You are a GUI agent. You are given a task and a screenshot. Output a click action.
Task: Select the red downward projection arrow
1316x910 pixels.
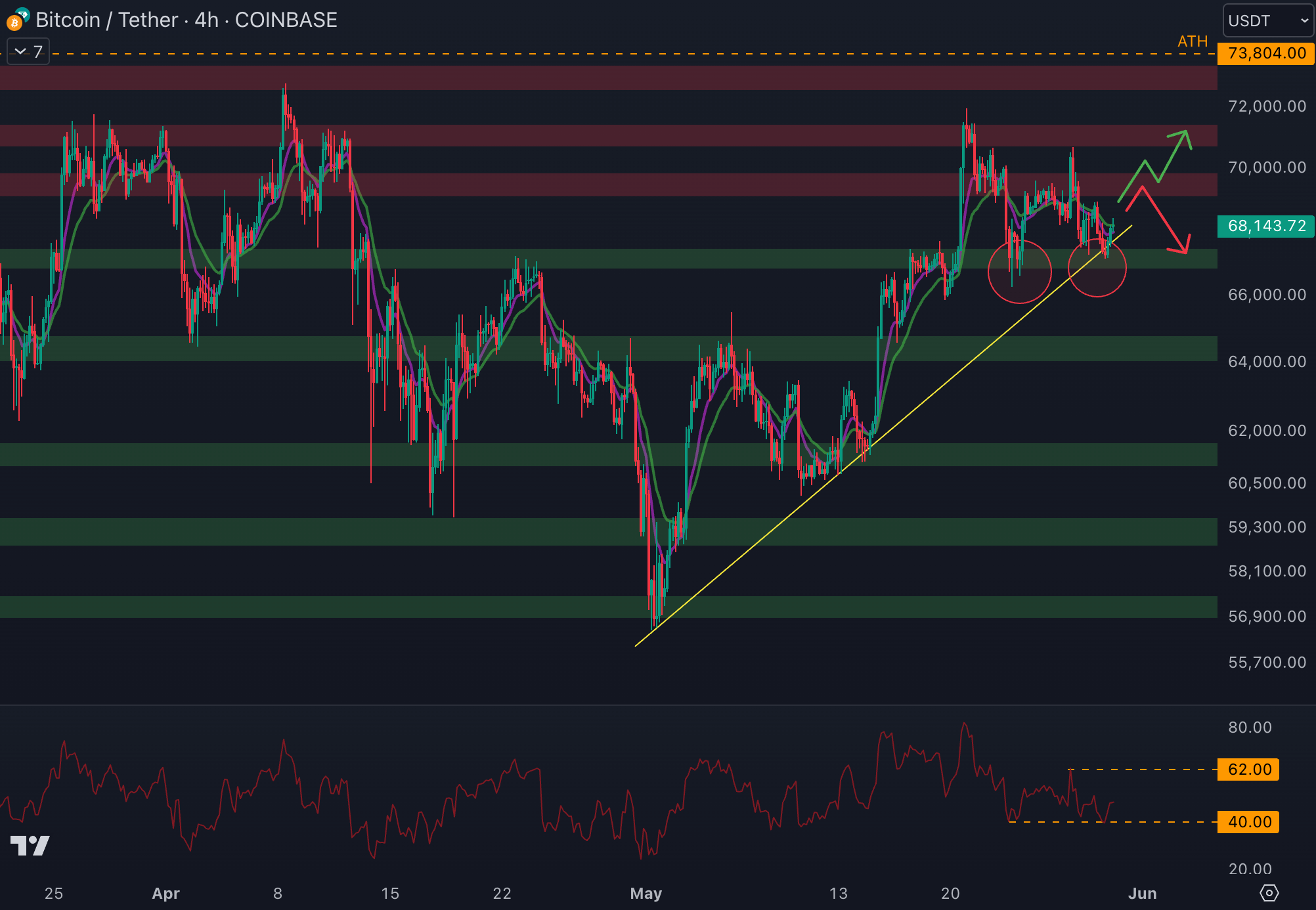click(x=1166, y=220)
